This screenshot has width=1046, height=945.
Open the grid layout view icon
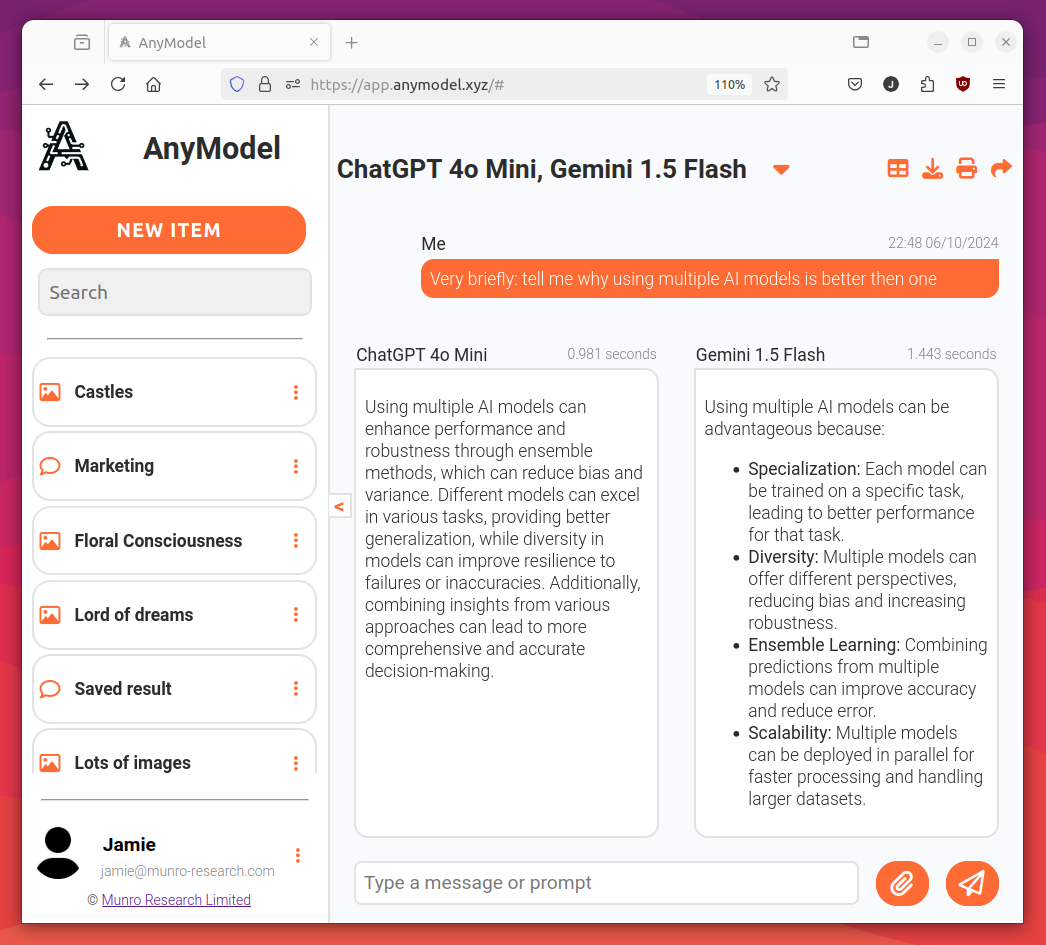click(898, 169)
